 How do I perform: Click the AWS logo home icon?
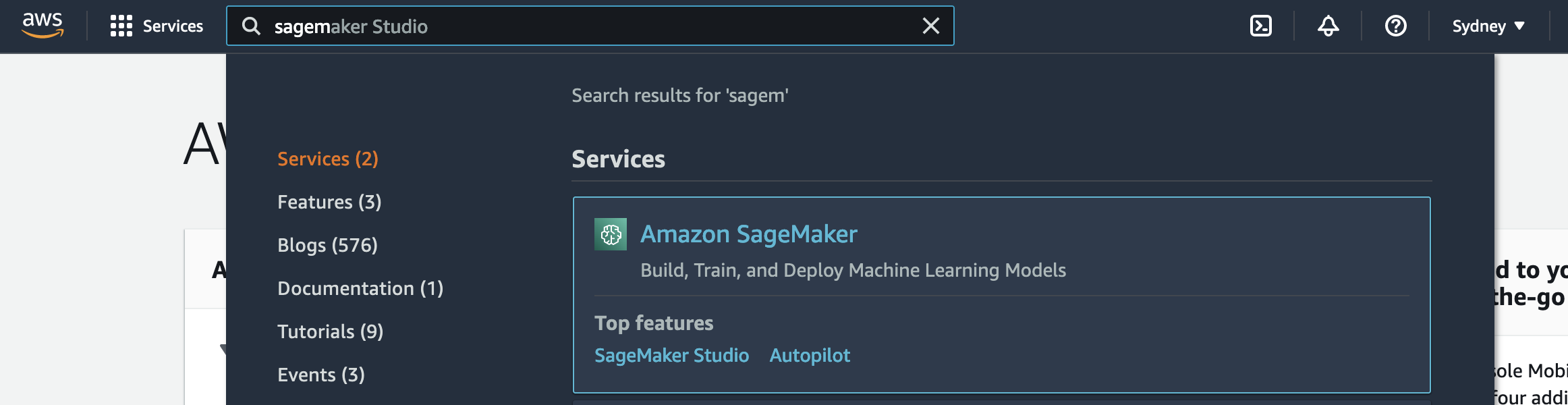click(x=43, y=26)
